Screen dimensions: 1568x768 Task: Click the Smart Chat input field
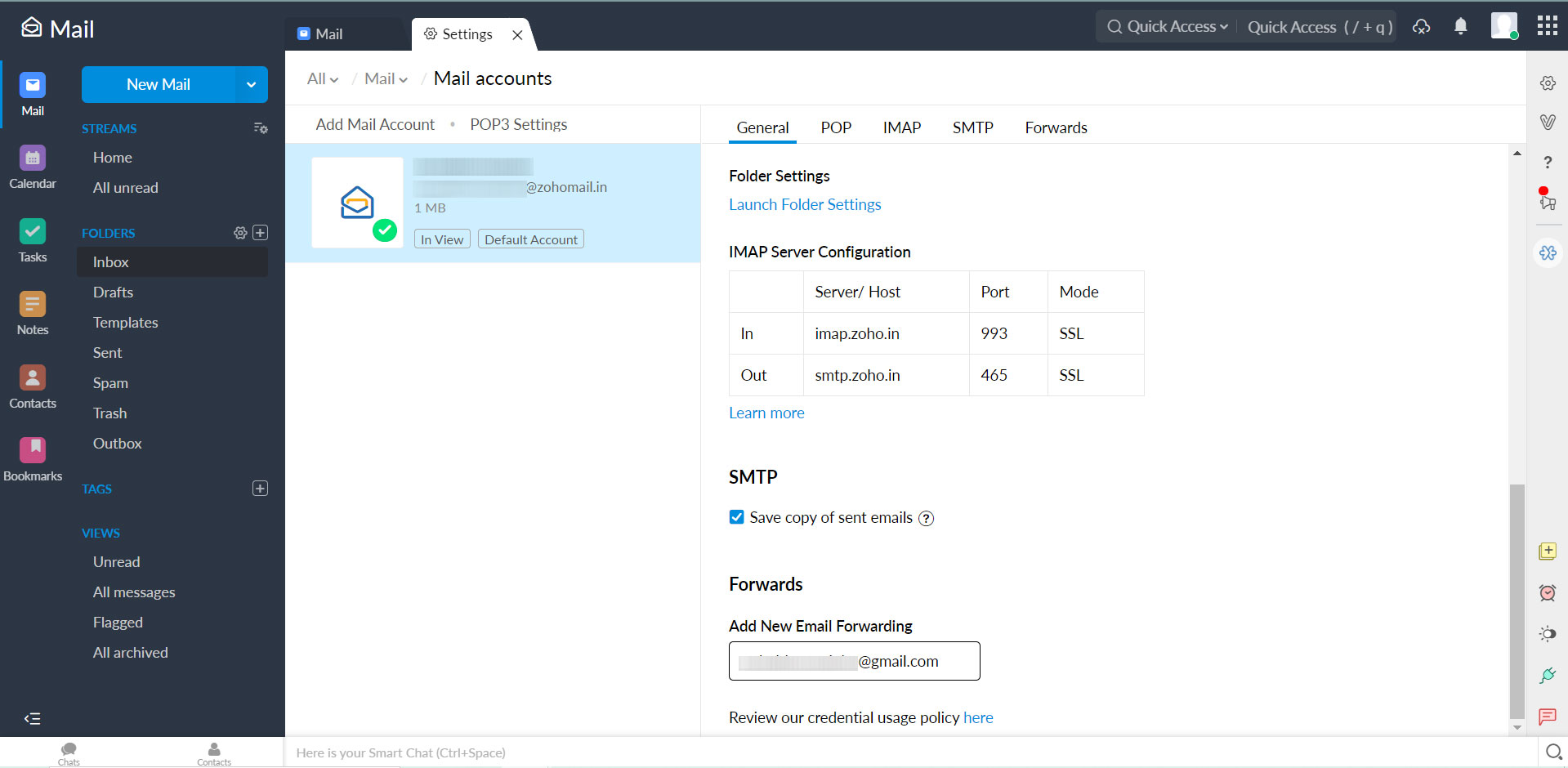point(572,752)
